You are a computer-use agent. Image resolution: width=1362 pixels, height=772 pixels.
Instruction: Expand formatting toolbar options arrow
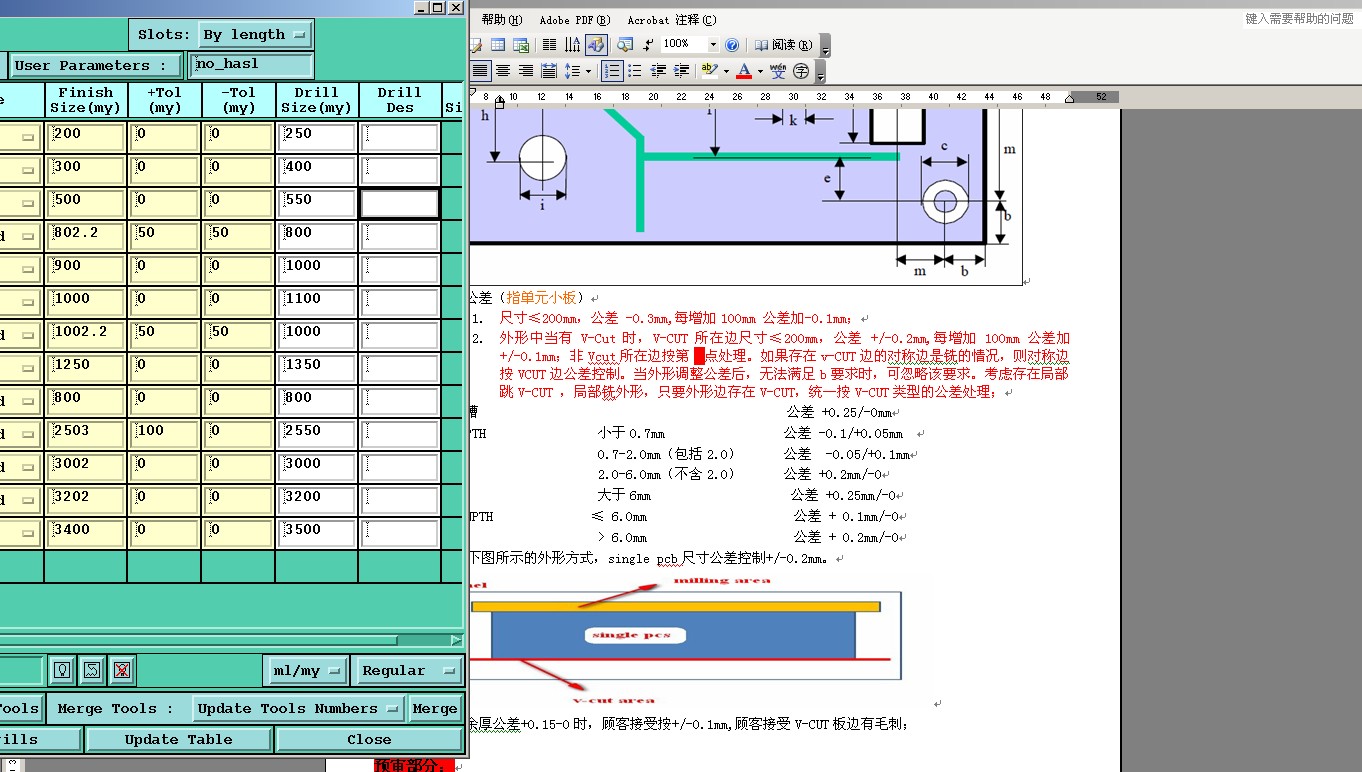click(820, 73)
